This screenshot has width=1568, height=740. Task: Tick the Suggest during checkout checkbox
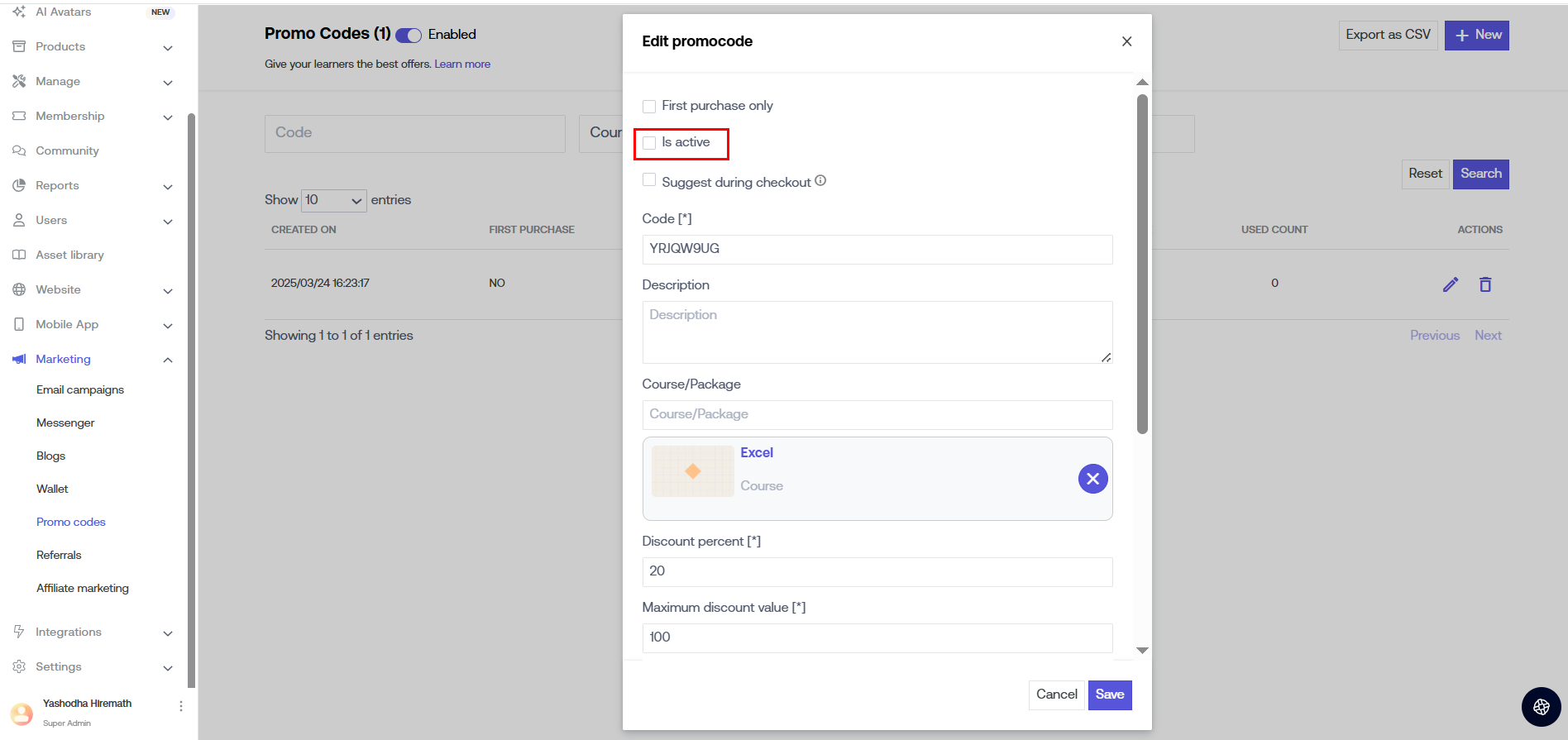click(x=649, y=180)
